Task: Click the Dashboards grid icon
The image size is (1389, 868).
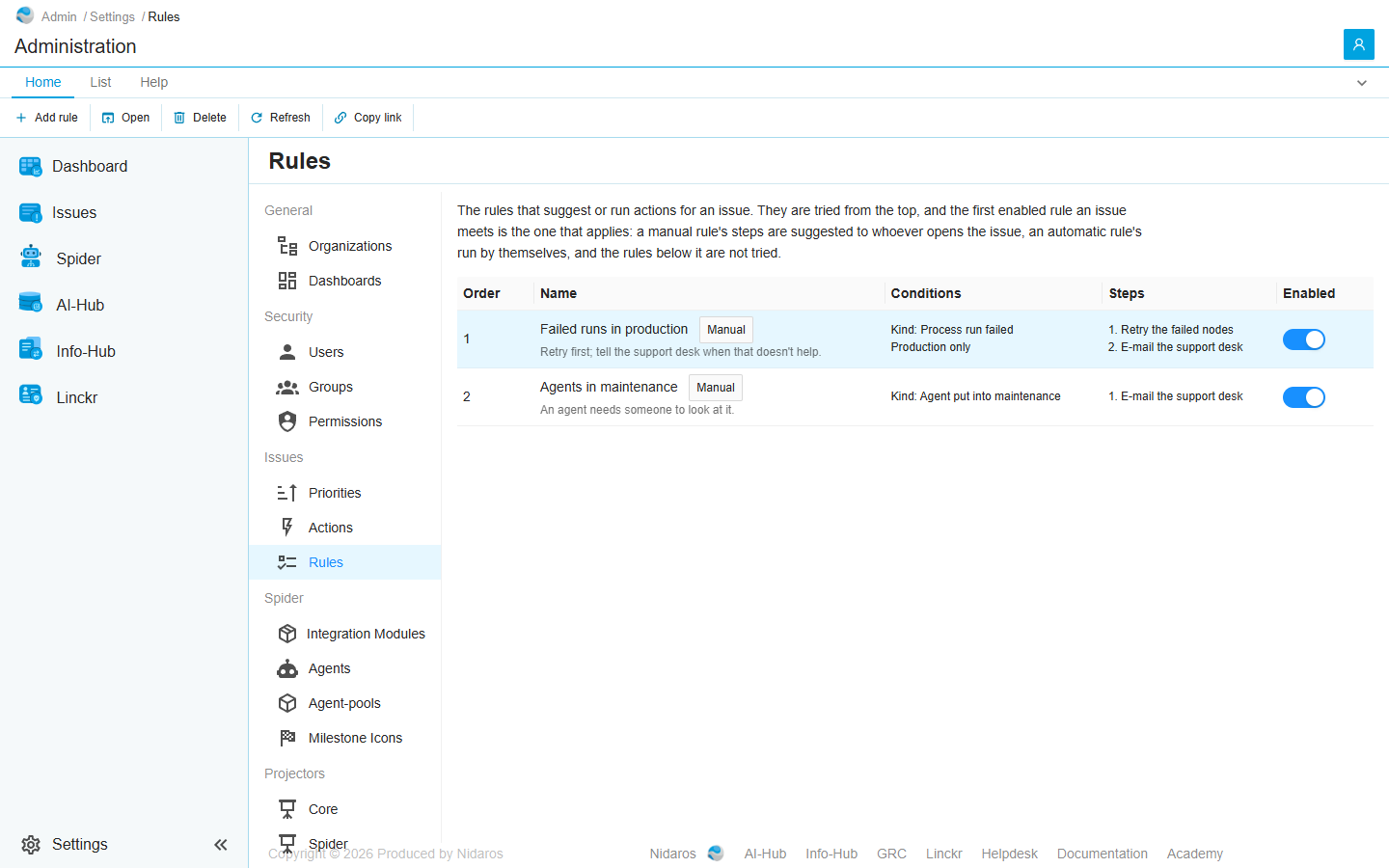Action: (x=287, y=281)
